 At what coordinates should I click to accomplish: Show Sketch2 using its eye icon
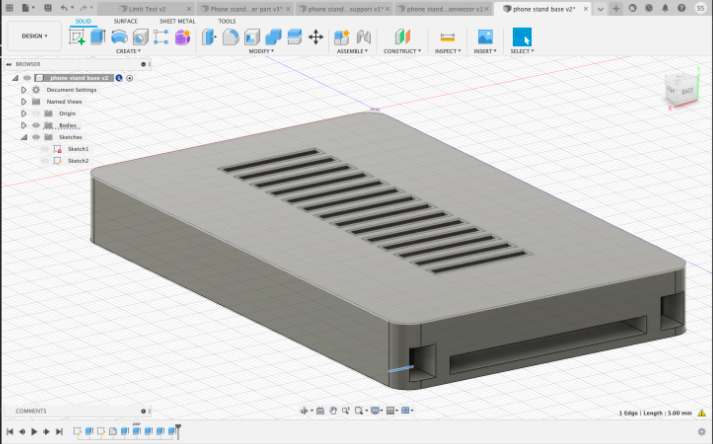(45, 161)
